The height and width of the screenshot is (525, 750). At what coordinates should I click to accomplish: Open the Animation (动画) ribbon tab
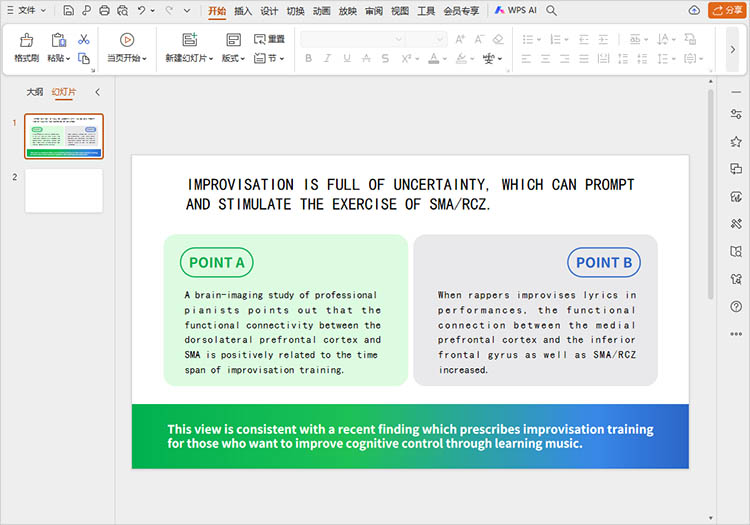click(321, 11)
